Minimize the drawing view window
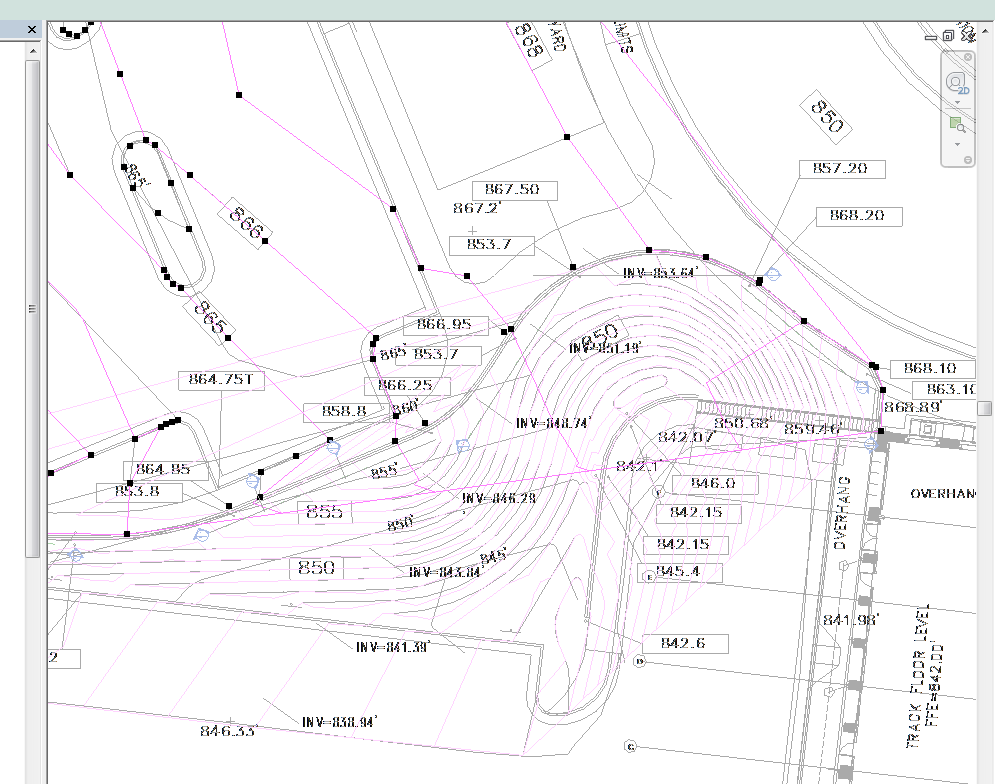The height and width of the screenshot is (784, 995). [931, 37]
